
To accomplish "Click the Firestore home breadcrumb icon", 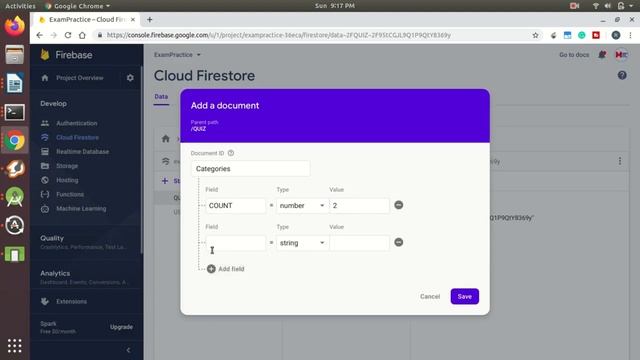I will [165, 139].
